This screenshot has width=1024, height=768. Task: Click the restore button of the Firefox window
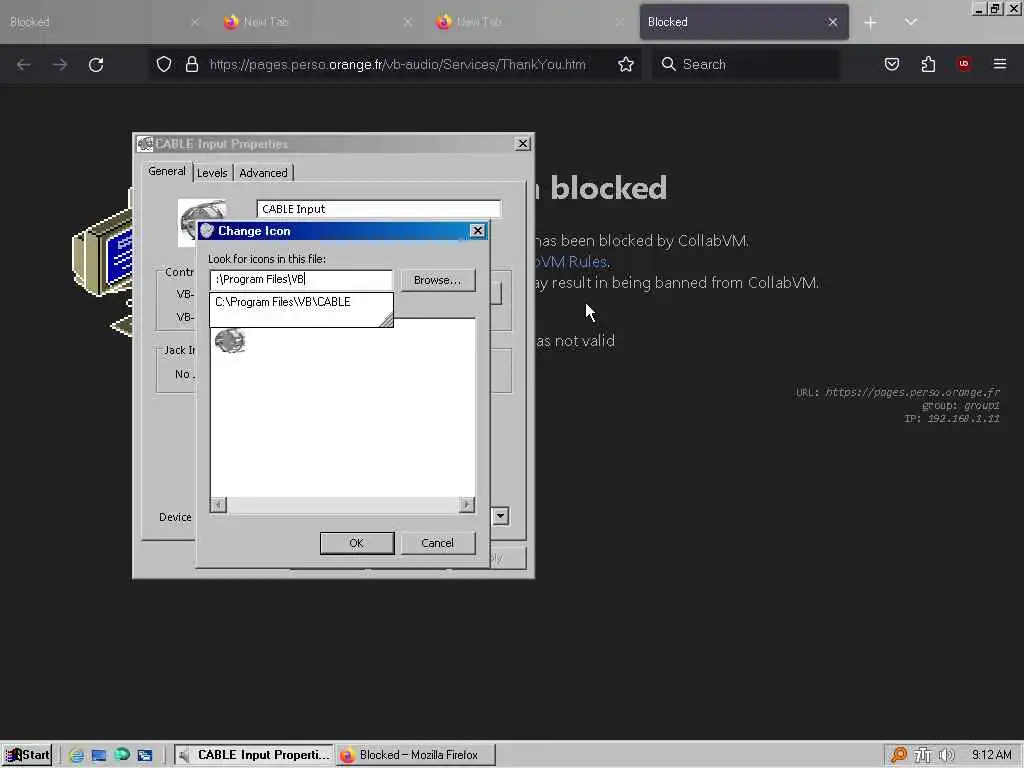point(995,8)
